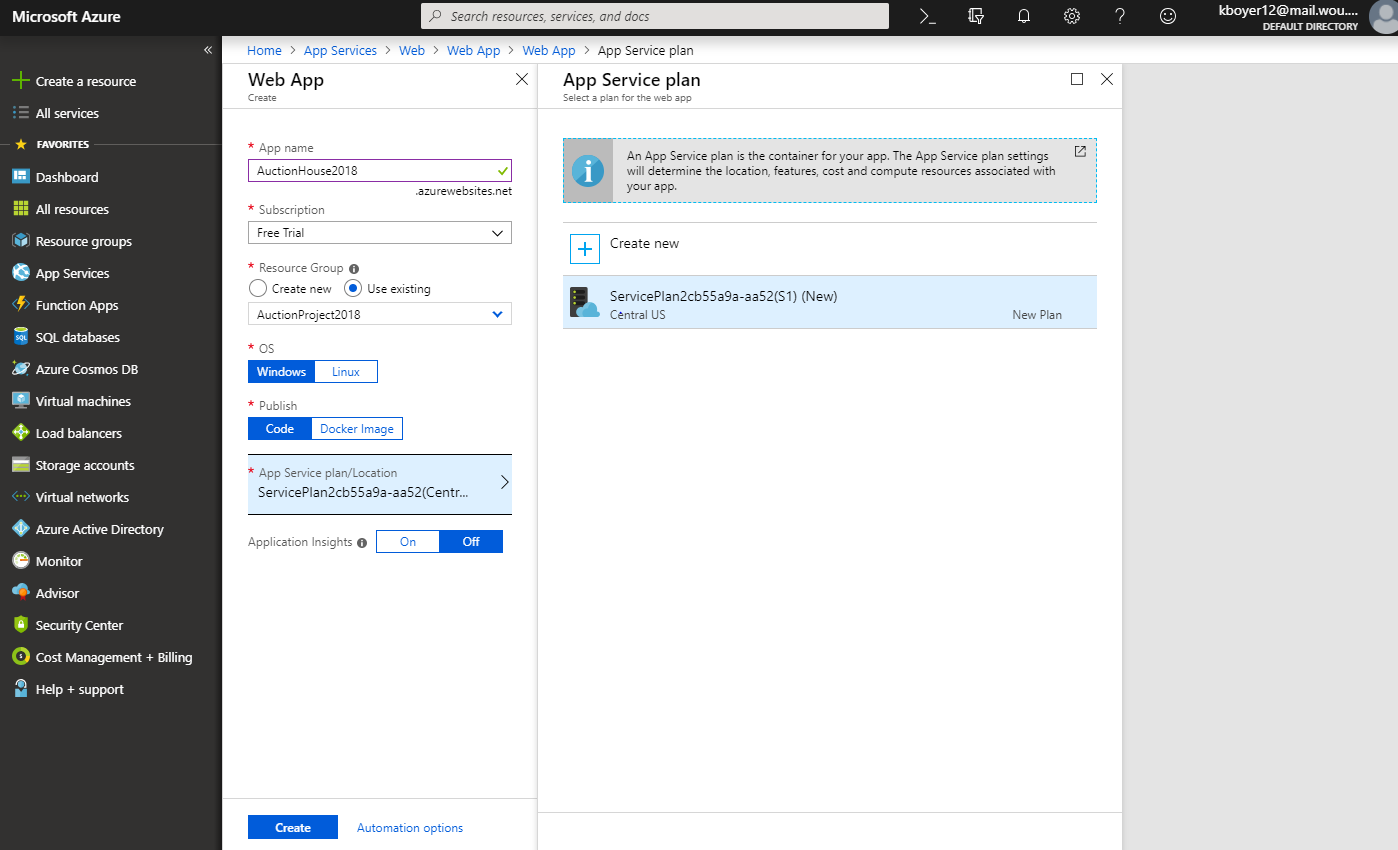1398x850 pixels.
Task: Select ServicePlan2cb55a9a-aa52(S1) plan row
Action: point(830,302)
